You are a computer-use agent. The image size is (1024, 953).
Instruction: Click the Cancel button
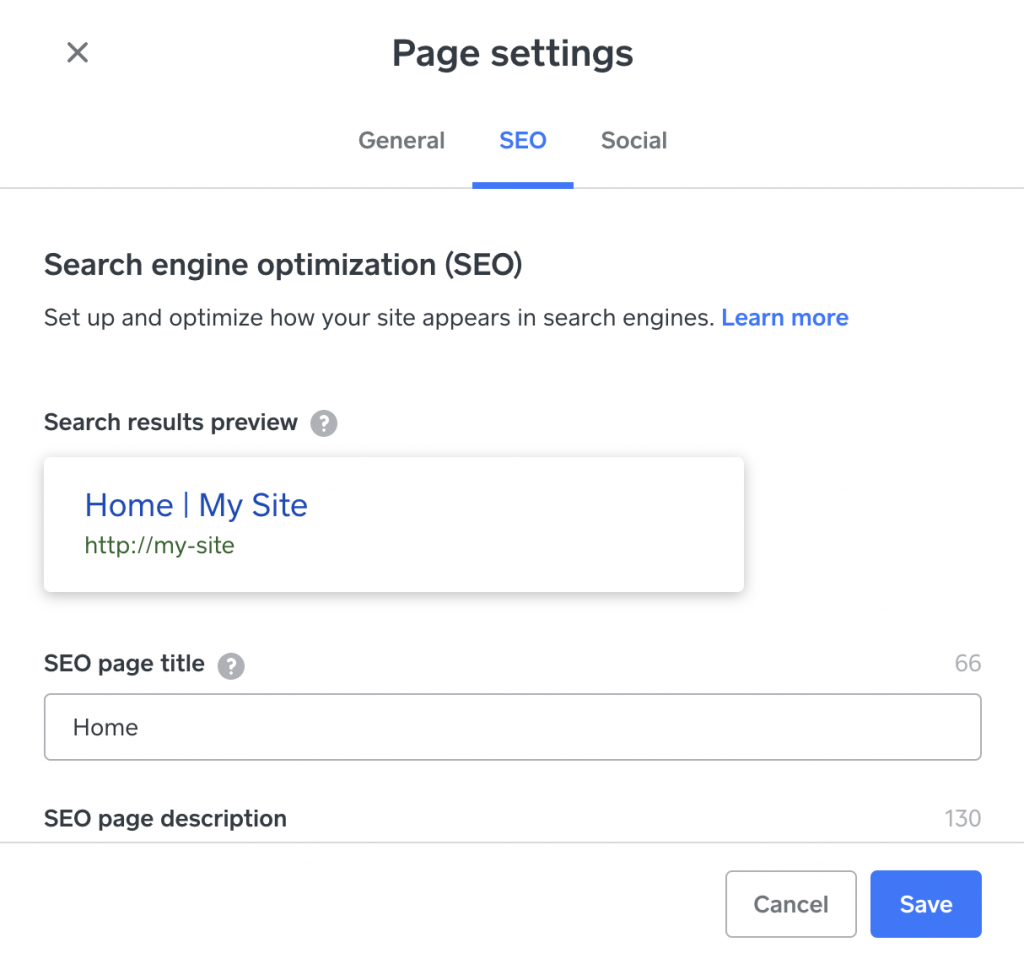[x=791, y=904]
